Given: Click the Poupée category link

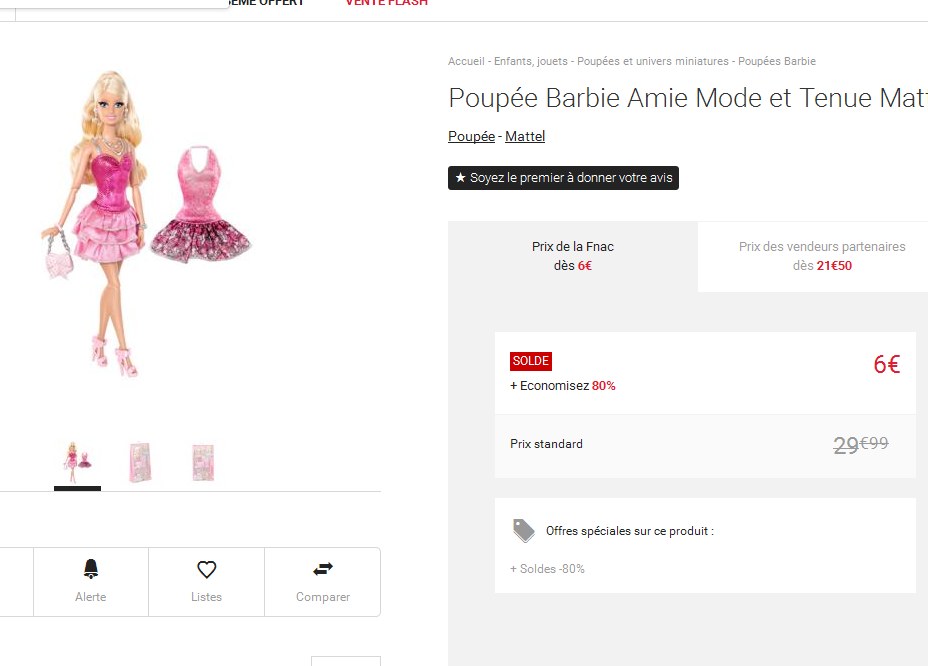Looking at the screenshot, I should [471, 137].
